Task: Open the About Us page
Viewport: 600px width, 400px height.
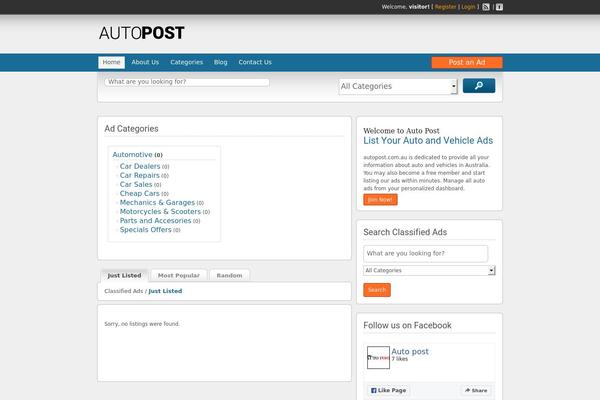Action: click(145, 62)
